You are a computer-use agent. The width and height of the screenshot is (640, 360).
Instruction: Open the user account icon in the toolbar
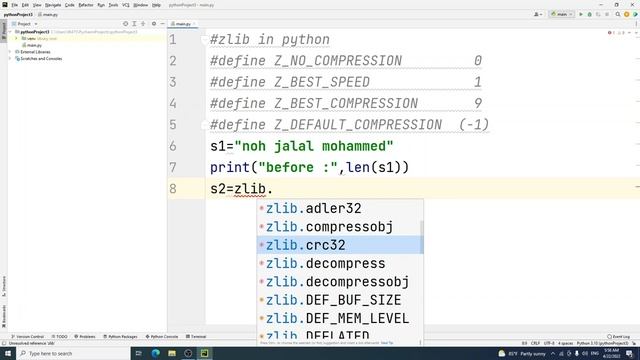click(538, 14)
